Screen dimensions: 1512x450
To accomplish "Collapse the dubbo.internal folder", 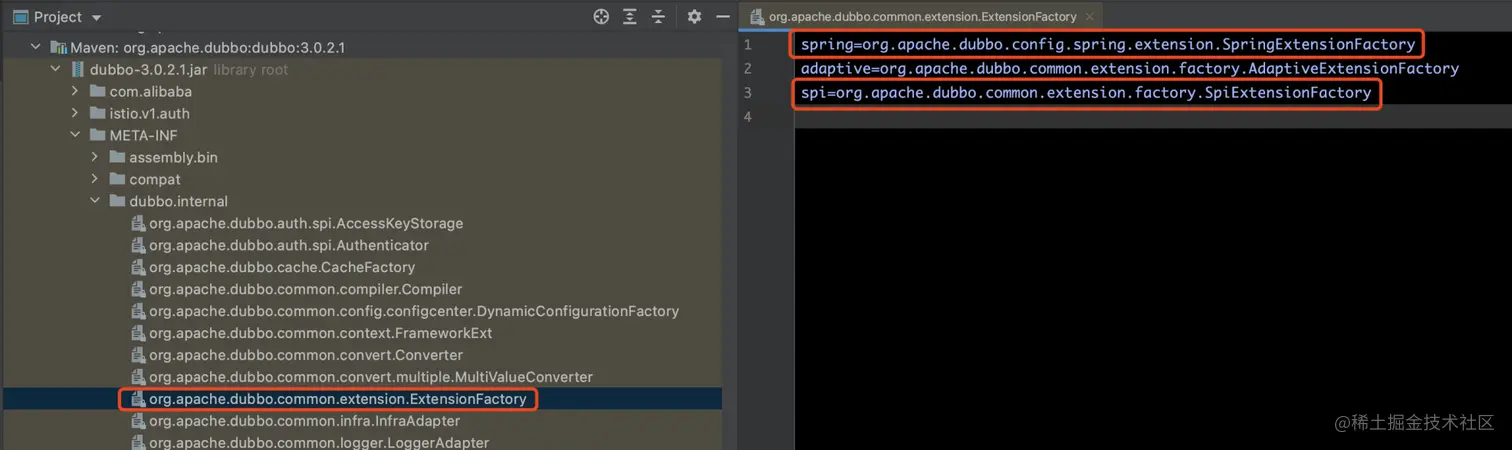I will tap(95, 201).
